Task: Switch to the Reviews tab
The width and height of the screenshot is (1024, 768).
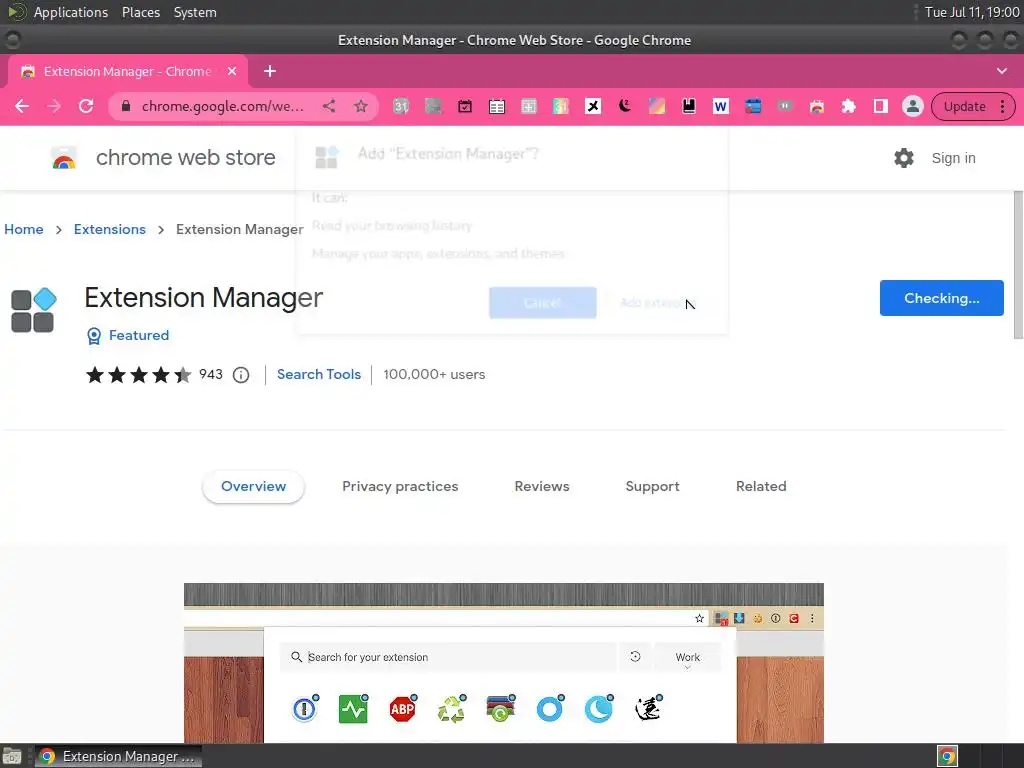Action: pos(542,487)
